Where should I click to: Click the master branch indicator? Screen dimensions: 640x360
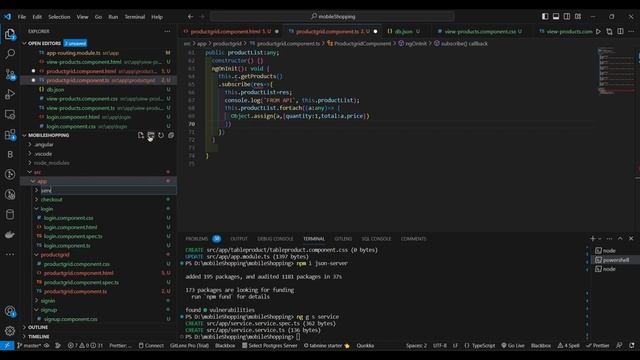click(x=29, y=346)
